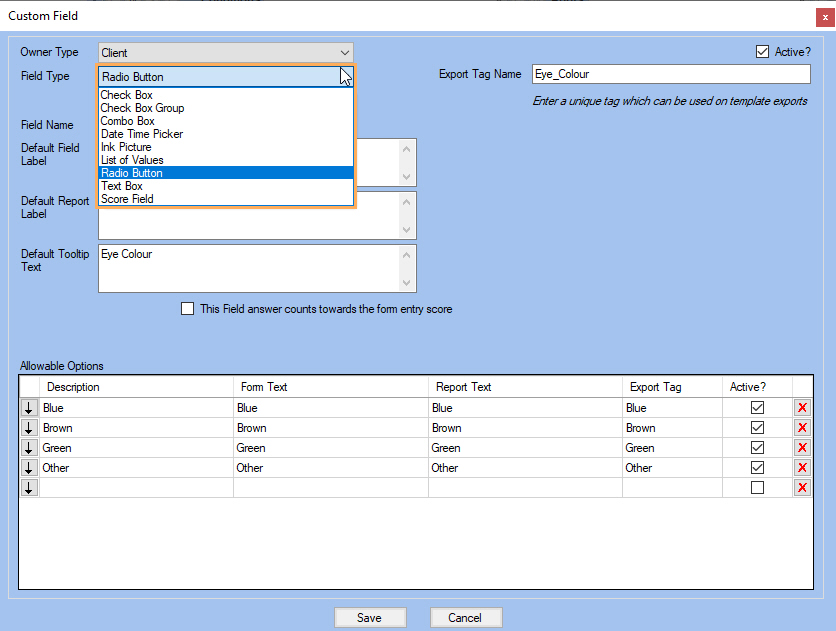836x631 pixels.
Task: Click the arrow icon on the empty row
Action: pyautogui.click(x=29, y=488)
